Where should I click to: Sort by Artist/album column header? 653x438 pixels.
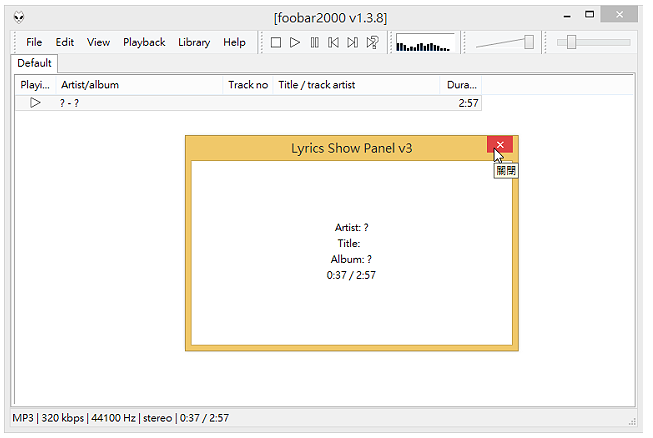click(140, 85)
